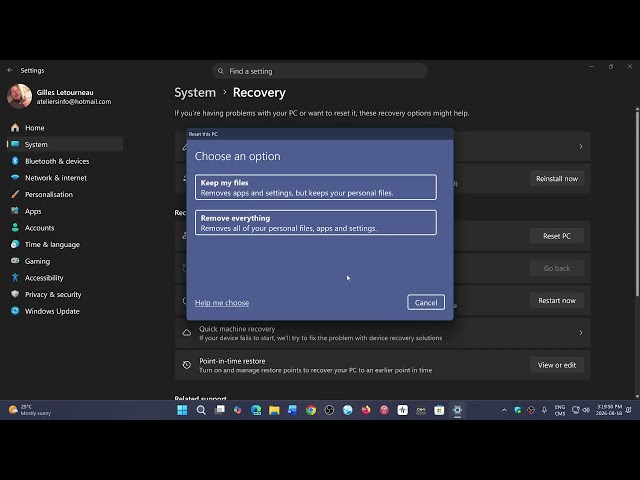Open Home in the Settings sidebar
The image size is (640, 480).
65,128
